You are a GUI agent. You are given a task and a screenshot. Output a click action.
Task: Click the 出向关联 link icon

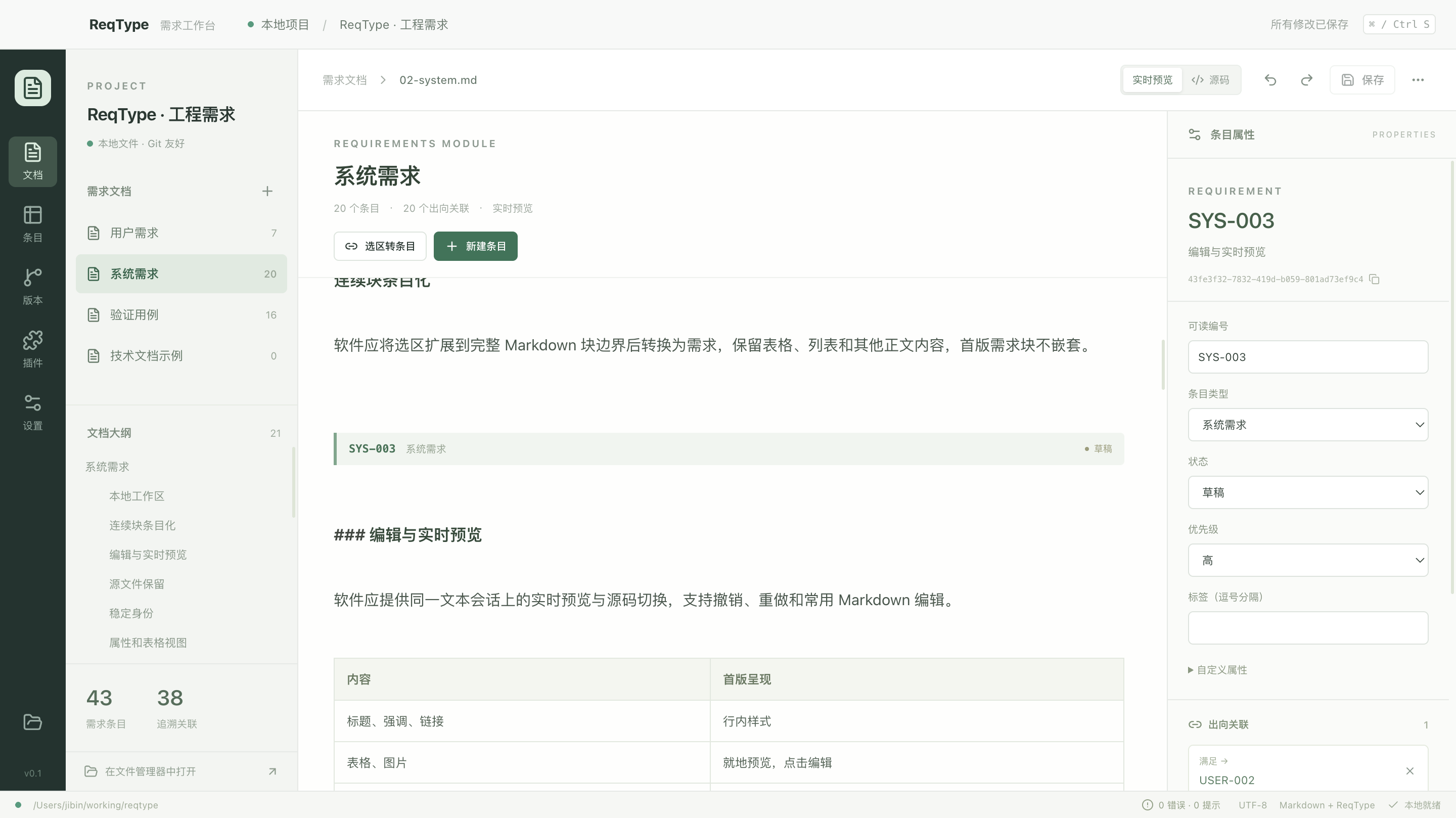tap(1195, 724)
